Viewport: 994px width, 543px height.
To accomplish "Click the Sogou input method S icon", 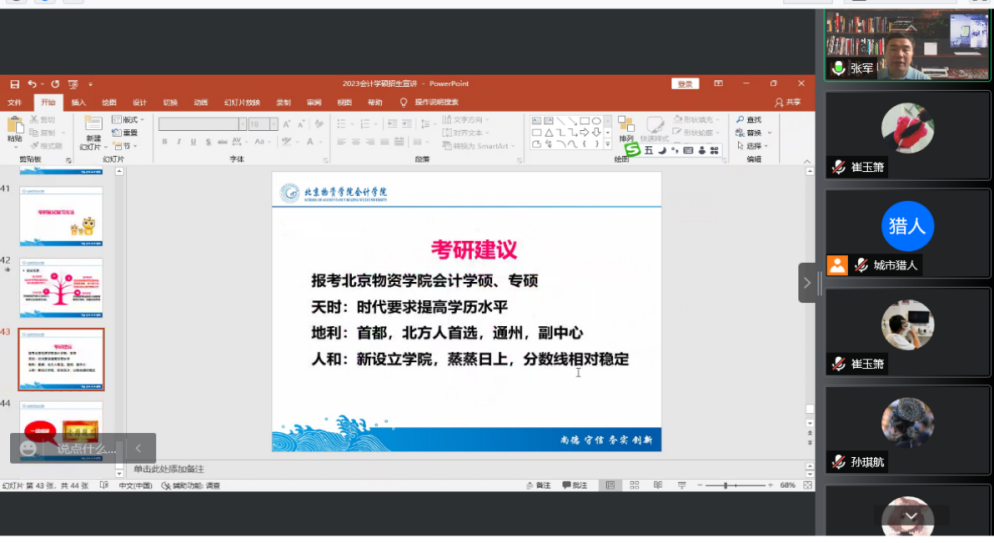I will click(631, 149).
